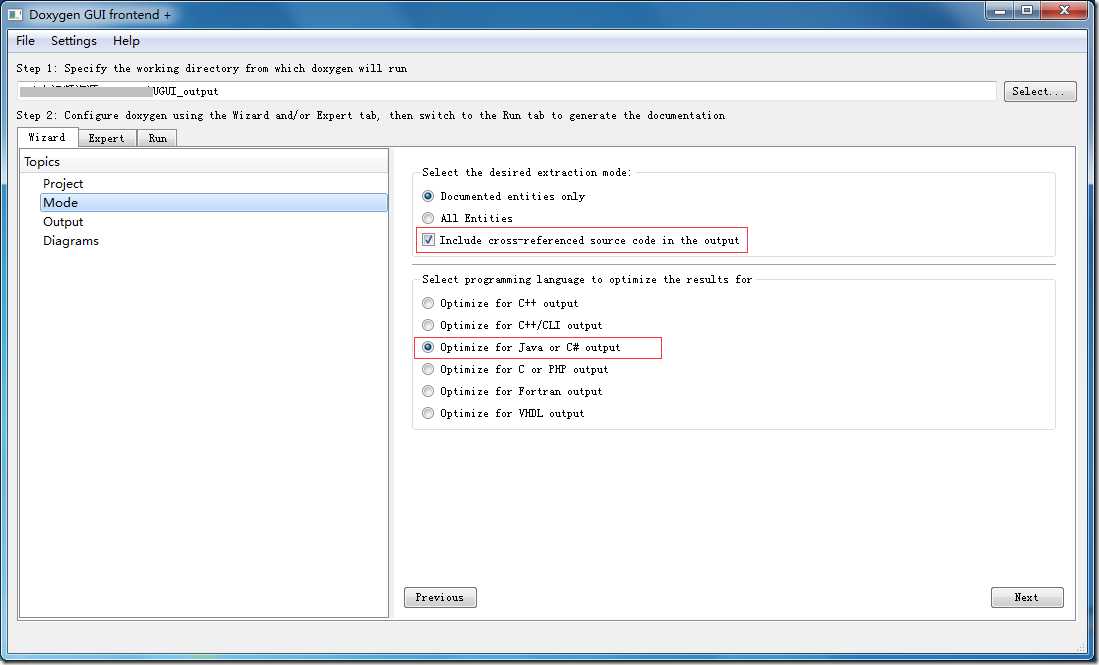This screenshot has height=665, width=1099.
Task: Click the Select... directory button
Action: [1039, 91]
